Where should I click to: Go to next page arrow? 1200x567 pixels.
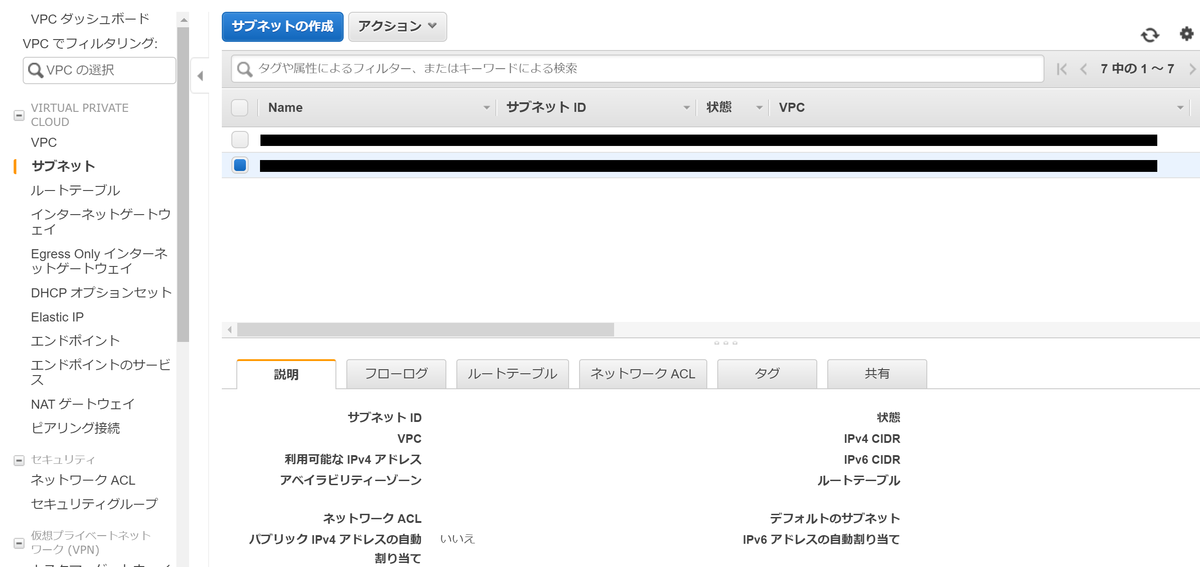(1192, 69)
